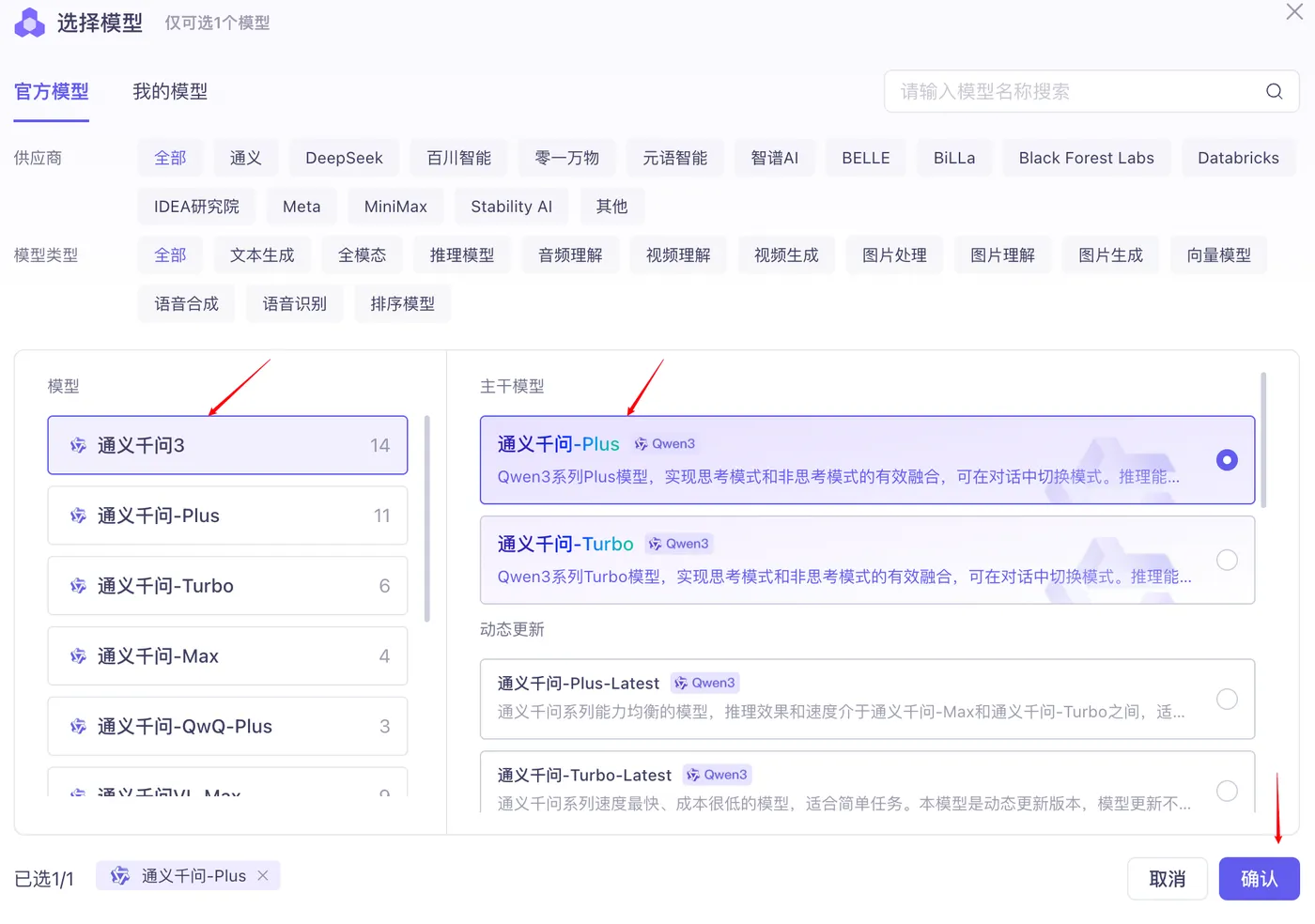Select the 通义千问-Turbo-Latest radio button
The height and width of the screenshot is (924, 1315).
click(x=1227, y=791)
